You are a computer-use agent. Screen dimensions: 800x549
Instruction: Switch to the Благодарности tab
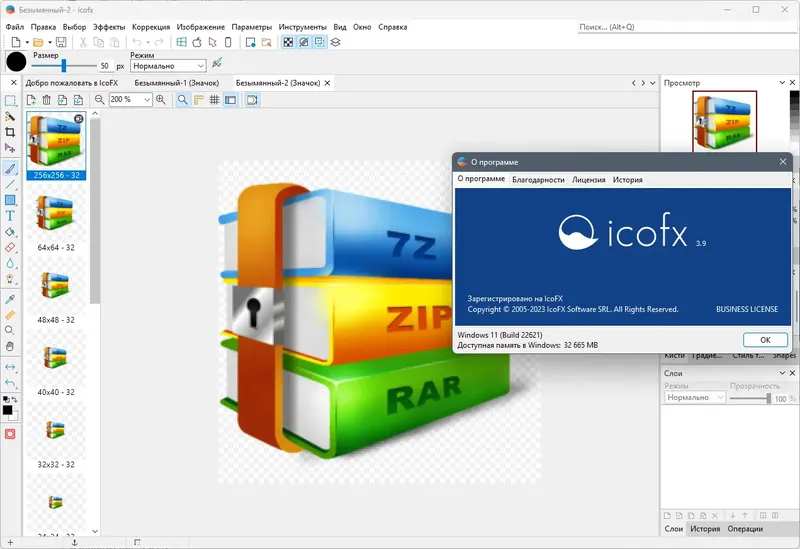coord(538,180)
